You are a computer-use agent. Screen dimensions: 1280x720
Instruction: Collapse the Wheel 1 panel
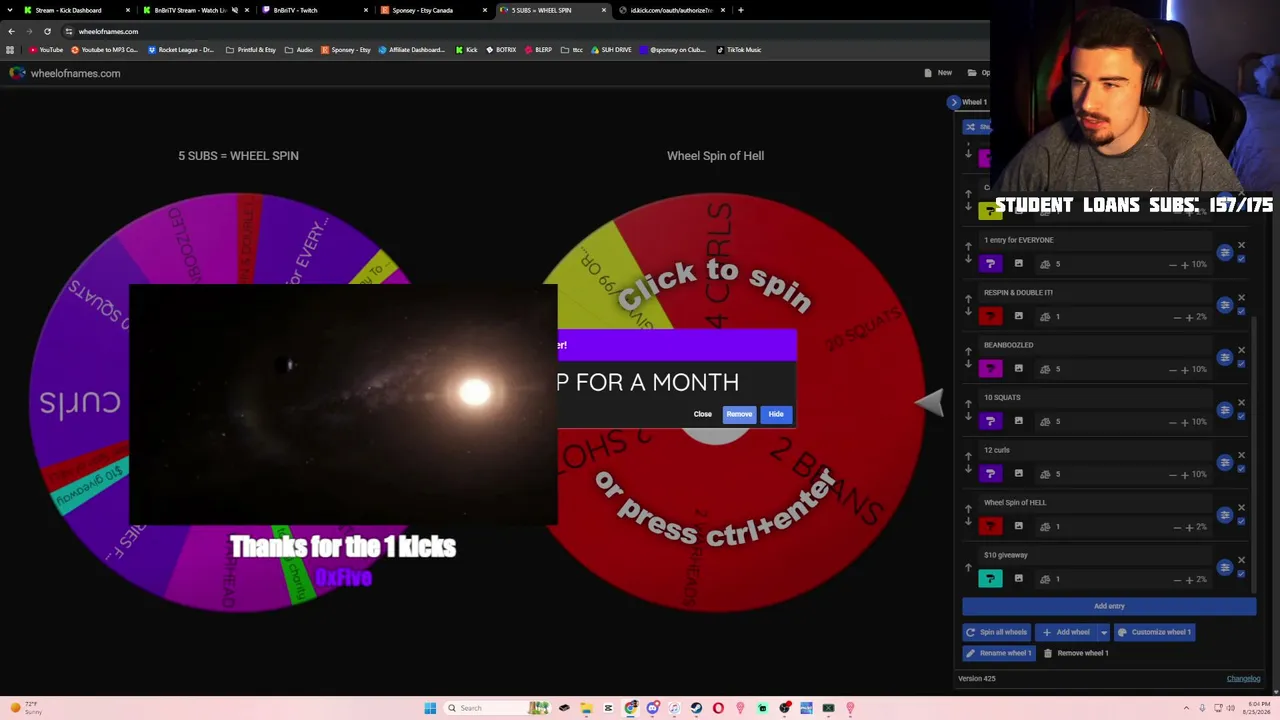click(954, 102)
